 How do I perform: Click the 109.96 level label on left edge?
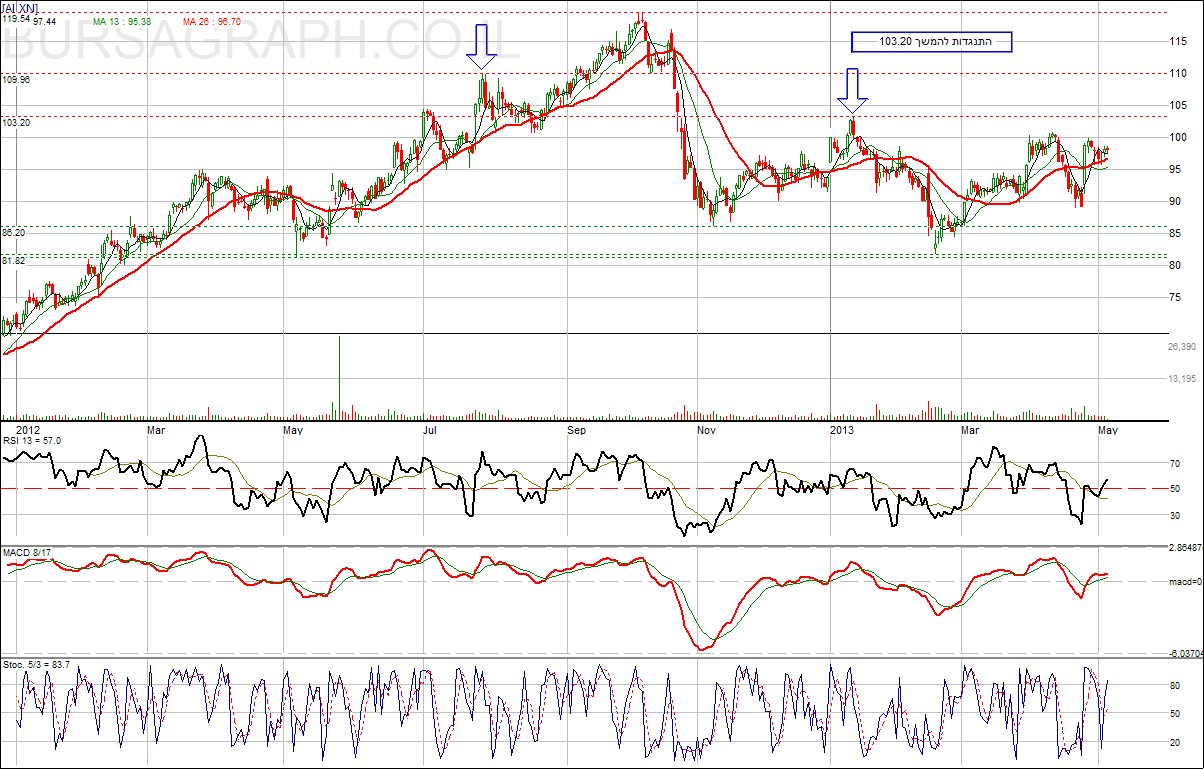click(16, 79)
